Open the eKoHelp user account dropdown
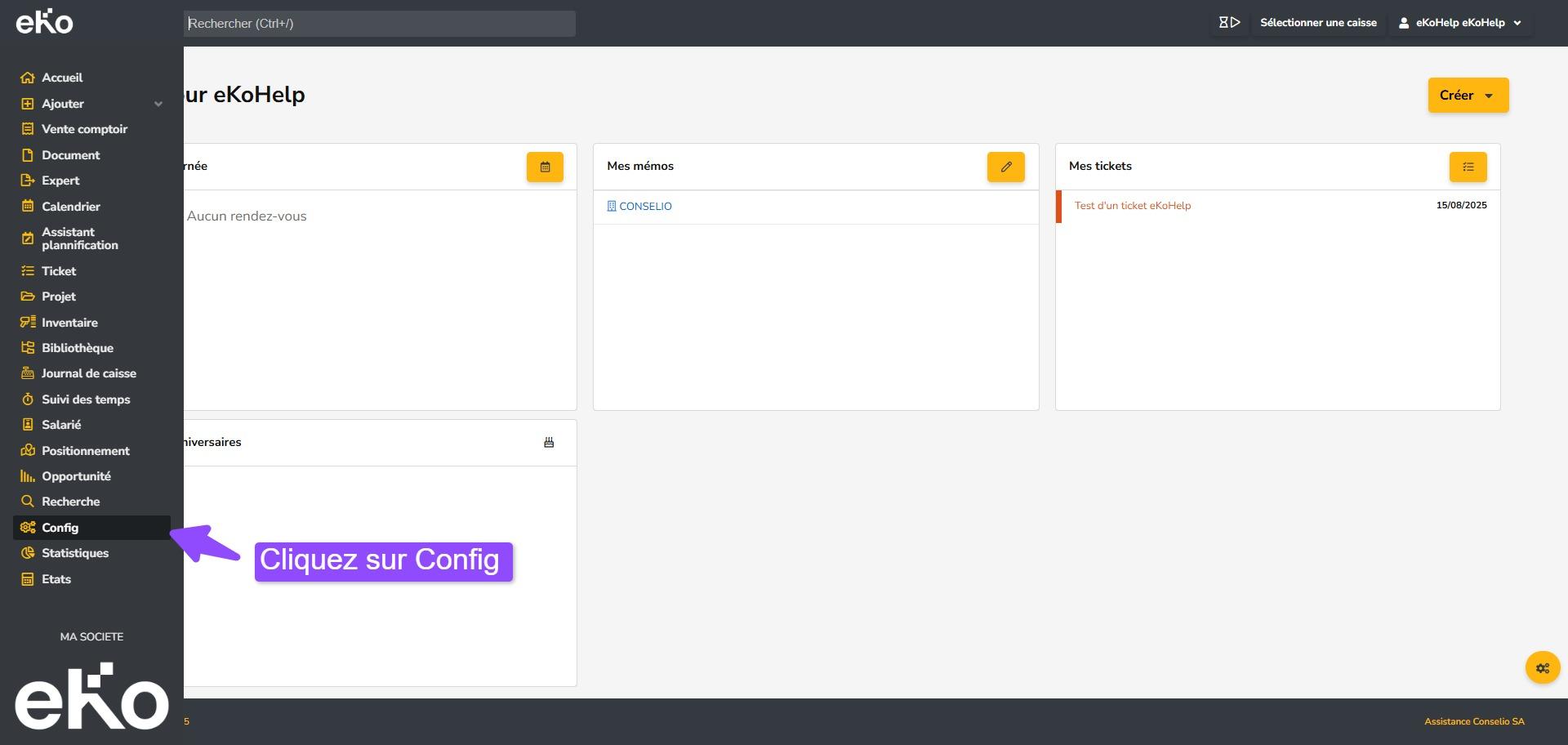Screen dimensions: 1568x745 (x=1460, y=23)
